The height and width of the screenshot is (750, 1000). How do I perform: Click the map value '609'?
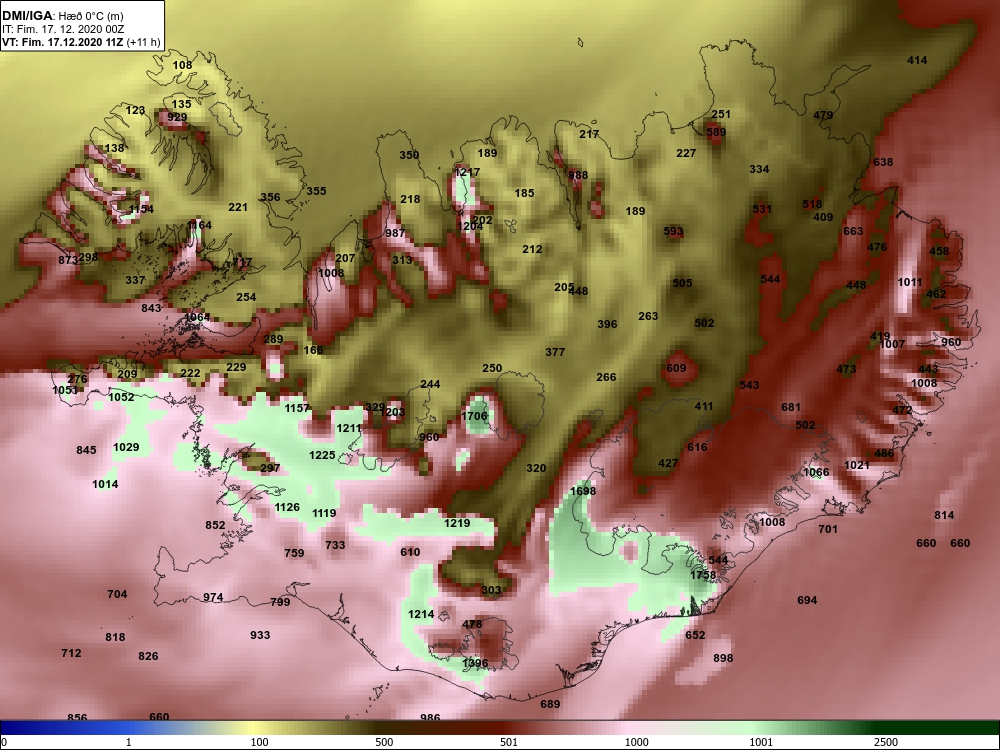pyautogui.click(x=676, y=368)
